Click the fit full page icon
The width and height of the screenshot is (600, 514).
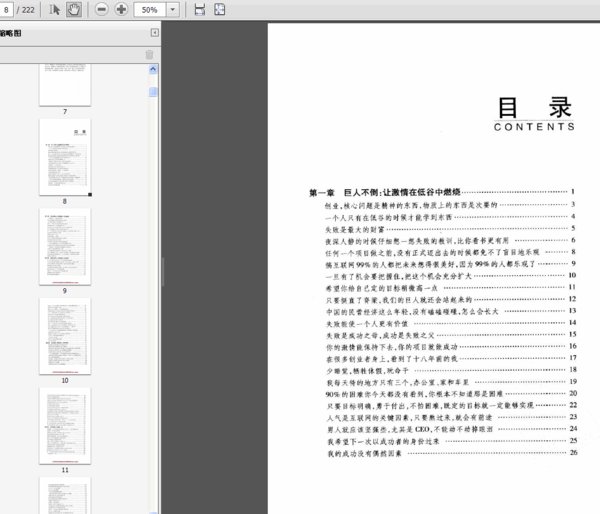(220, 10)
